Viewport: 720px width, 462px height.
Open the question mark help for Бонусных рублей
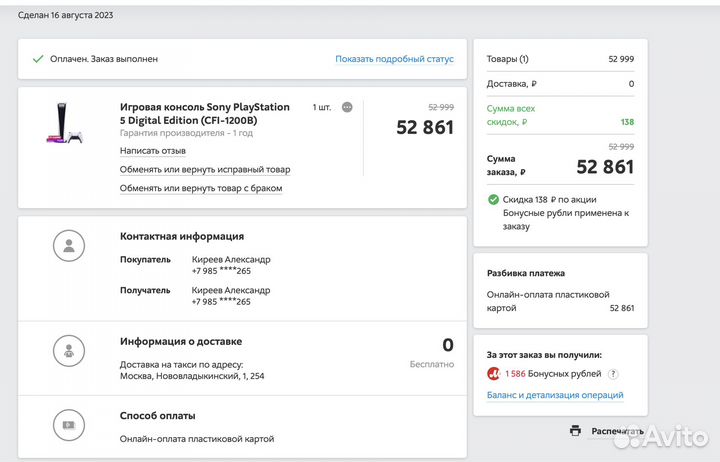(612, 374)
